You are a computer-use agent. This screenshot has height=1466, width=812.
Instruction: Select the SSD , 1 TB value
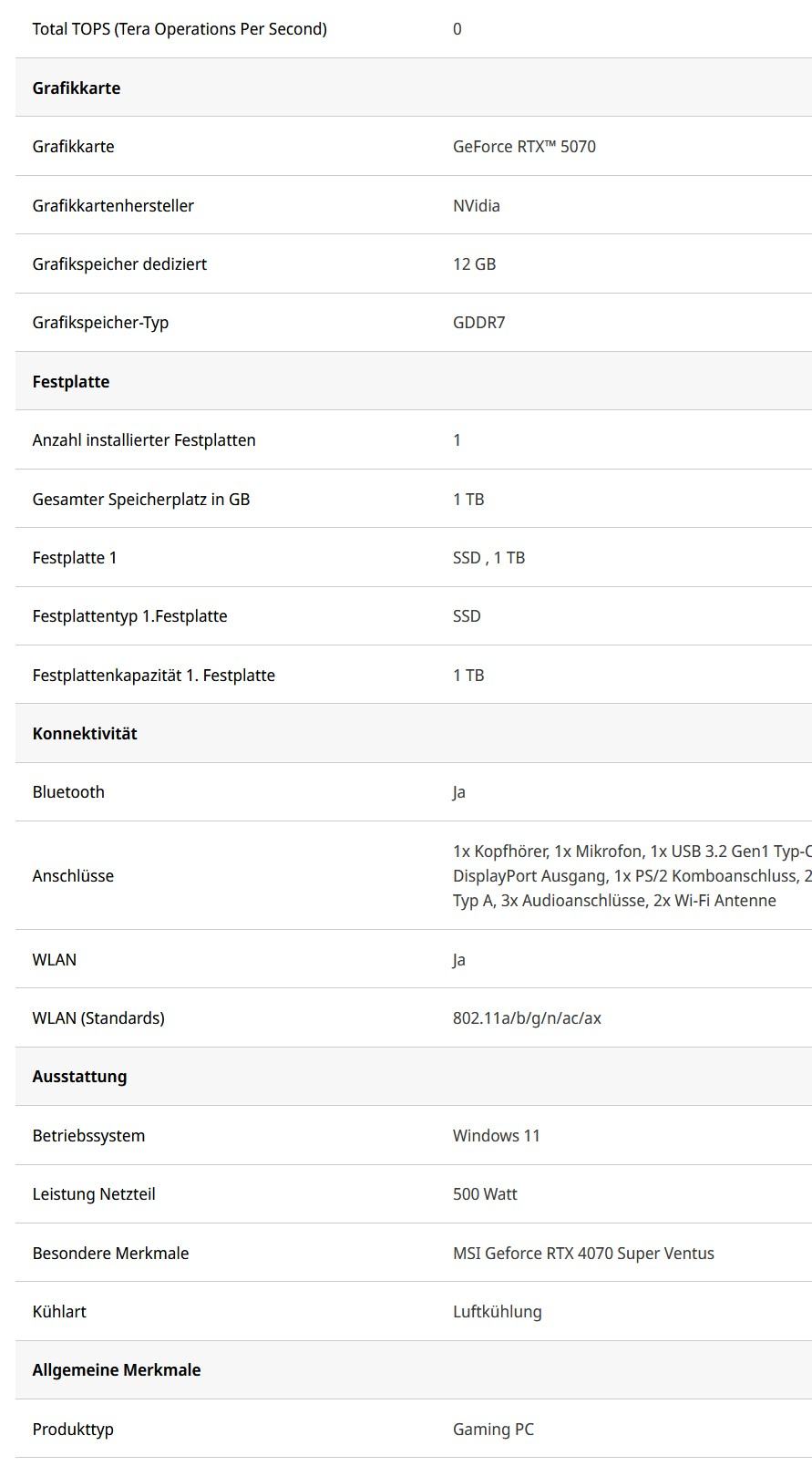click(x=488, y=558)
